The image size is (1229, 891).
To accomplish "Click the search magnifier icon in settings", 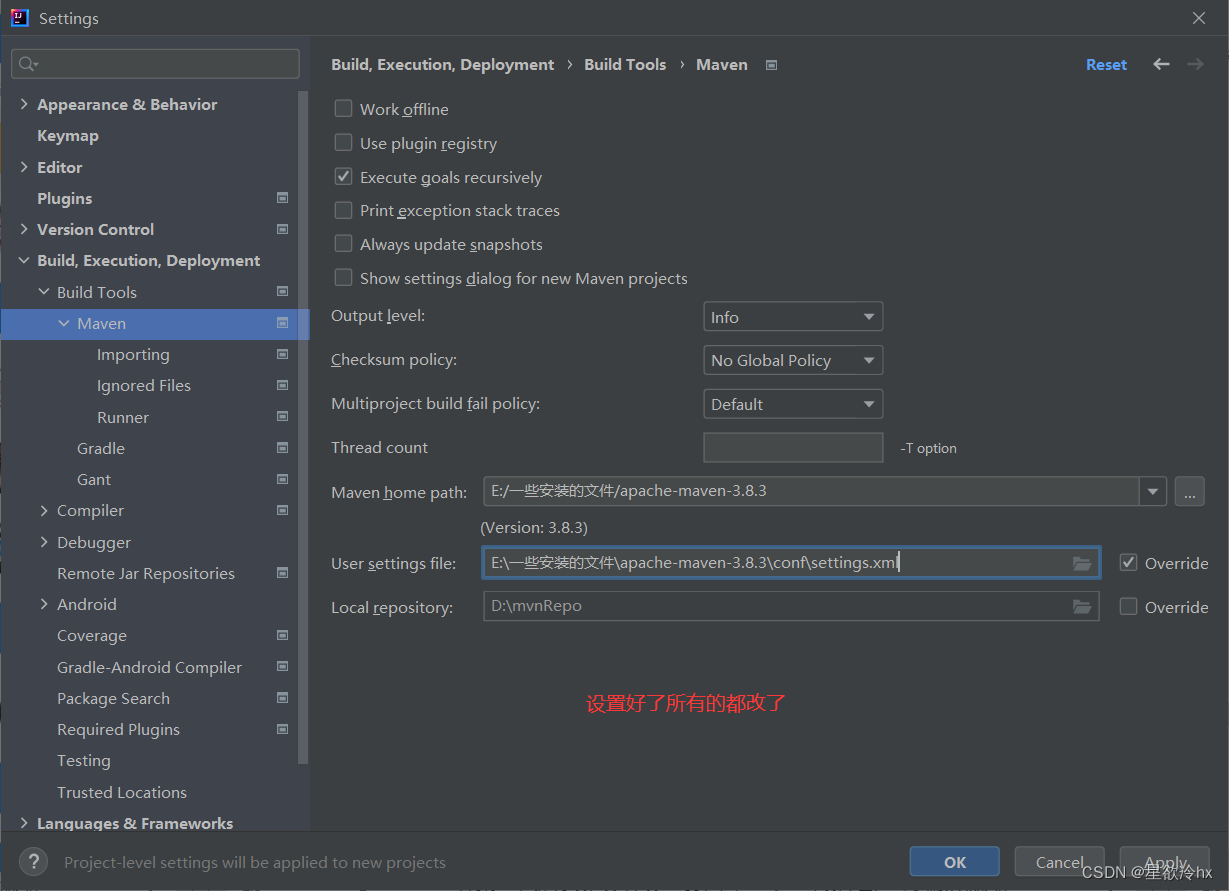I will (28, 64).
